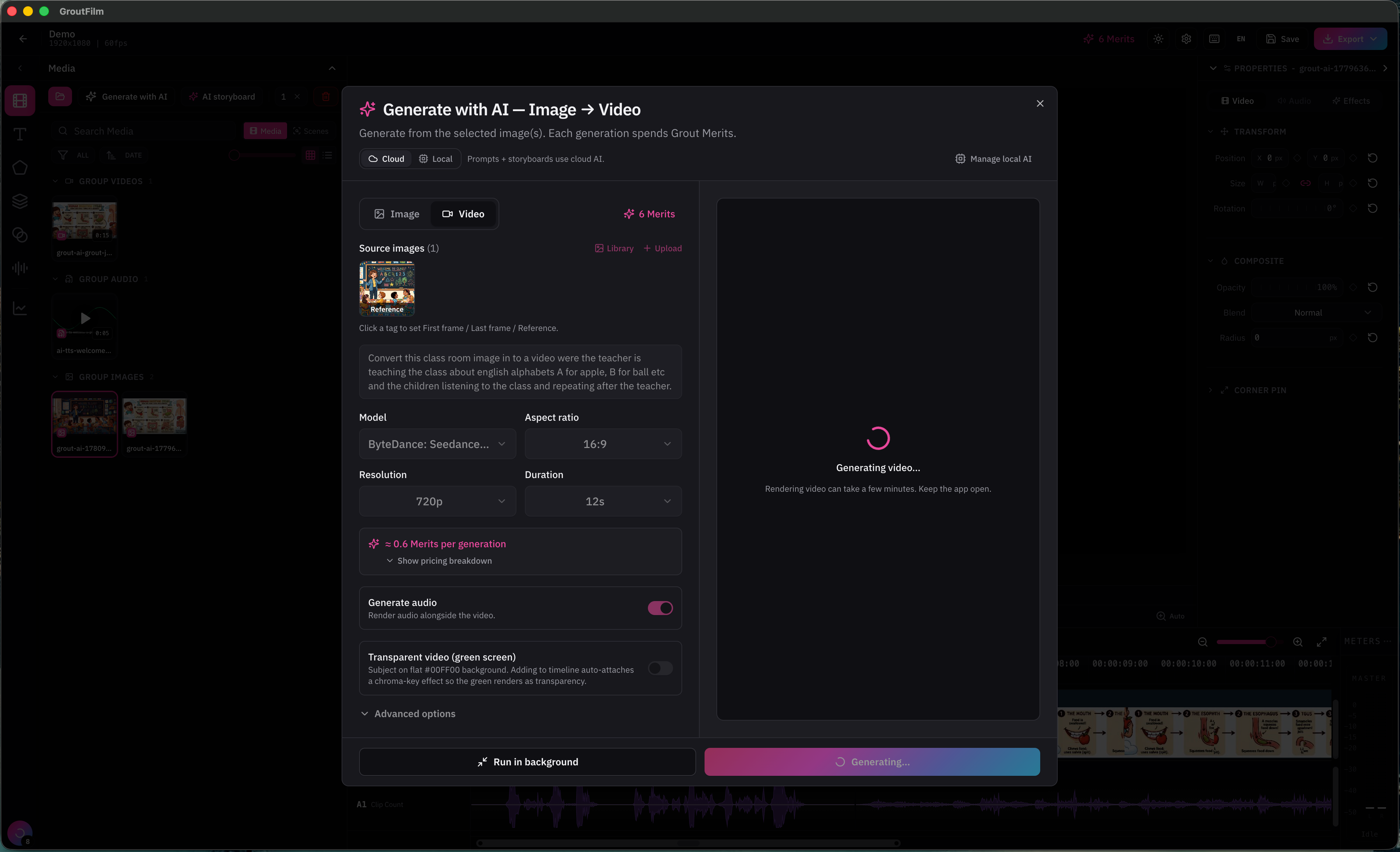The height and width of the screenshot is (852, 1400).
Task: Switch to the Image generation tab
Action: (x=397, y=214)
